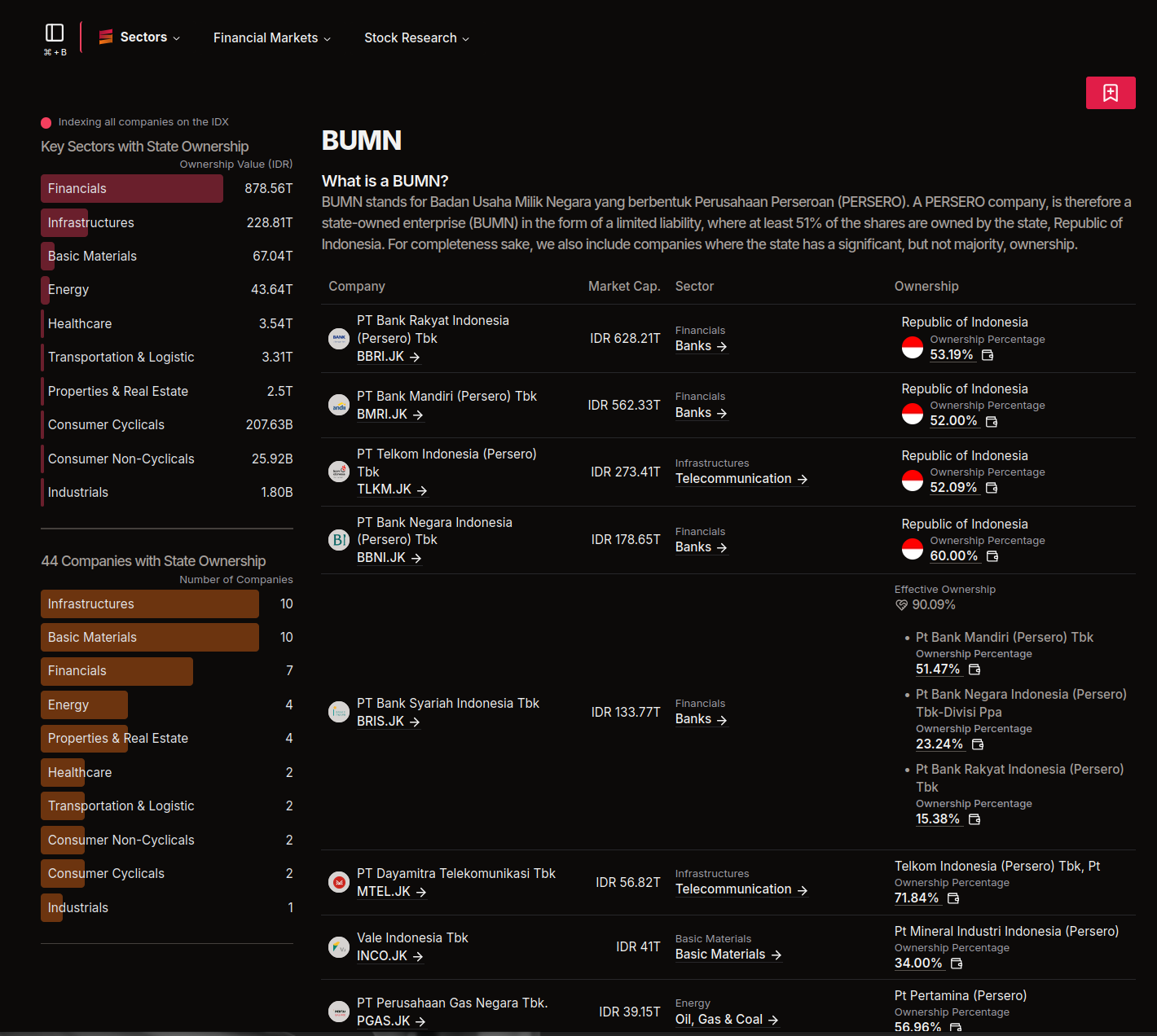1157x1036 pixels.
Task: Click the Indonesia flag icon in TLKM row
Action: point(913,481)
